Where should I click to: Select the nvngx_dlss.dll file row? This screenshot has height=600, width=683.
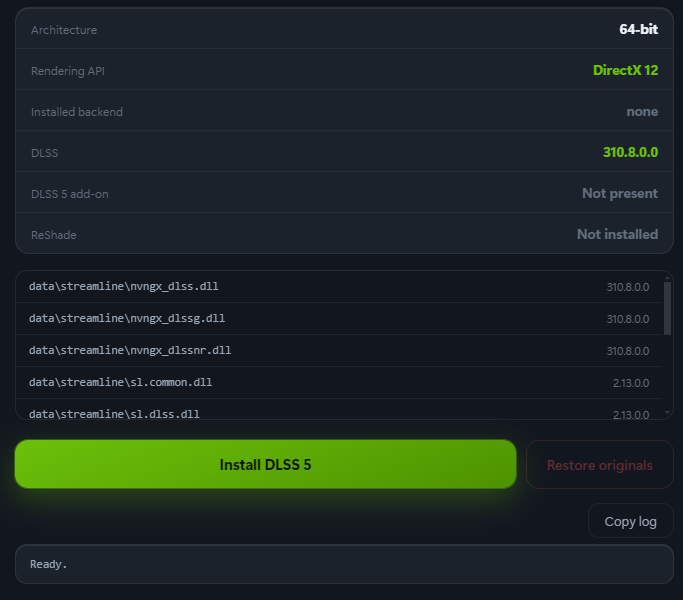point(339,287)
